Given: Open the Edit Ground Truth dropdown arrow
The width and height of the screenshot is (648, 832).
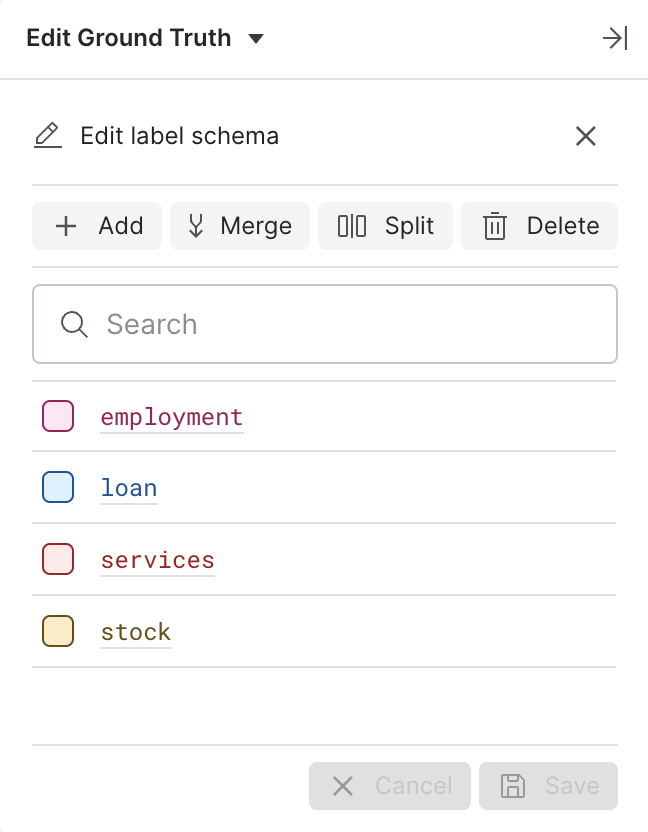Looking at the screenshot, I should coord(256,38).
